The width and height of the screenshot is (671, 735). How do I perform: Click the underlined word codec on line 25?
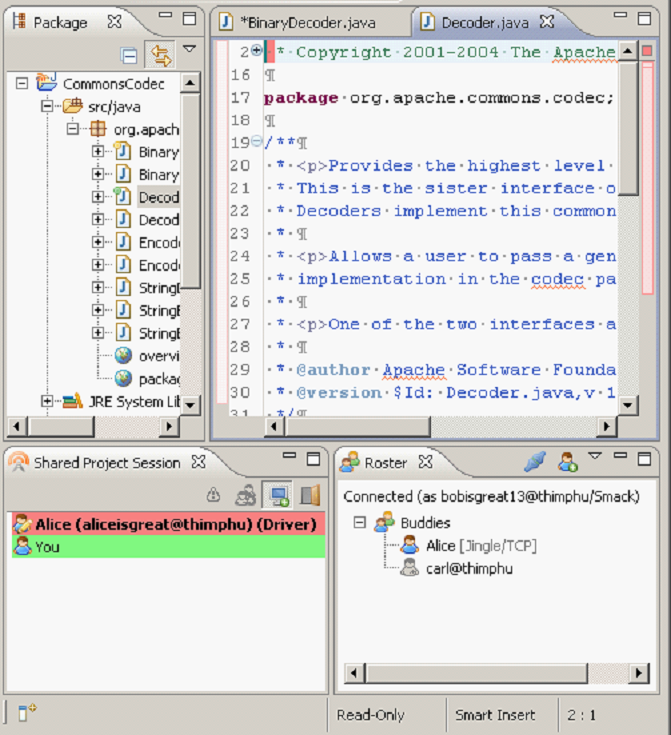pyautogui.click(x=558, y=279)
